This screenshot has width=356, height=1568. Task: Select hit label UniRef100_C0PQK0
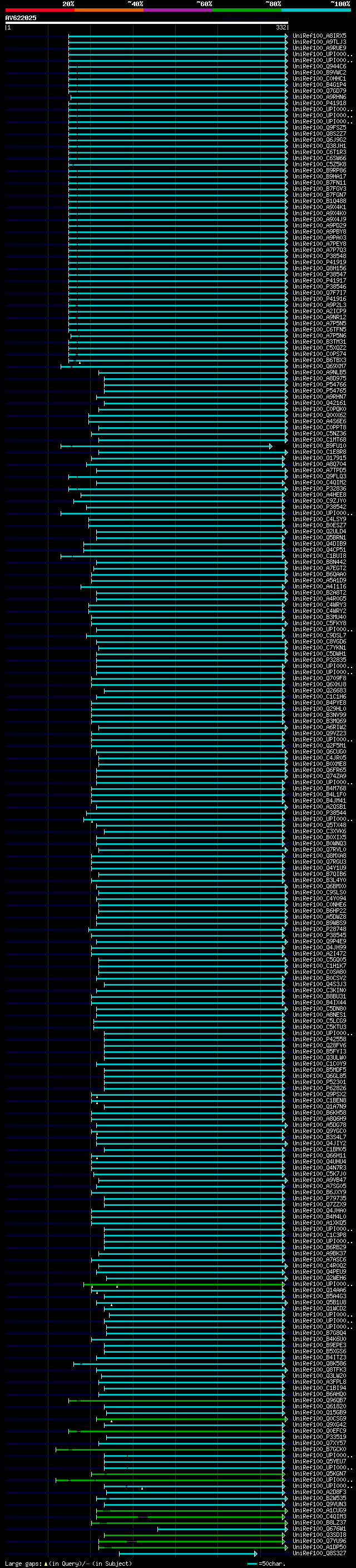click(x=319, y=409)
